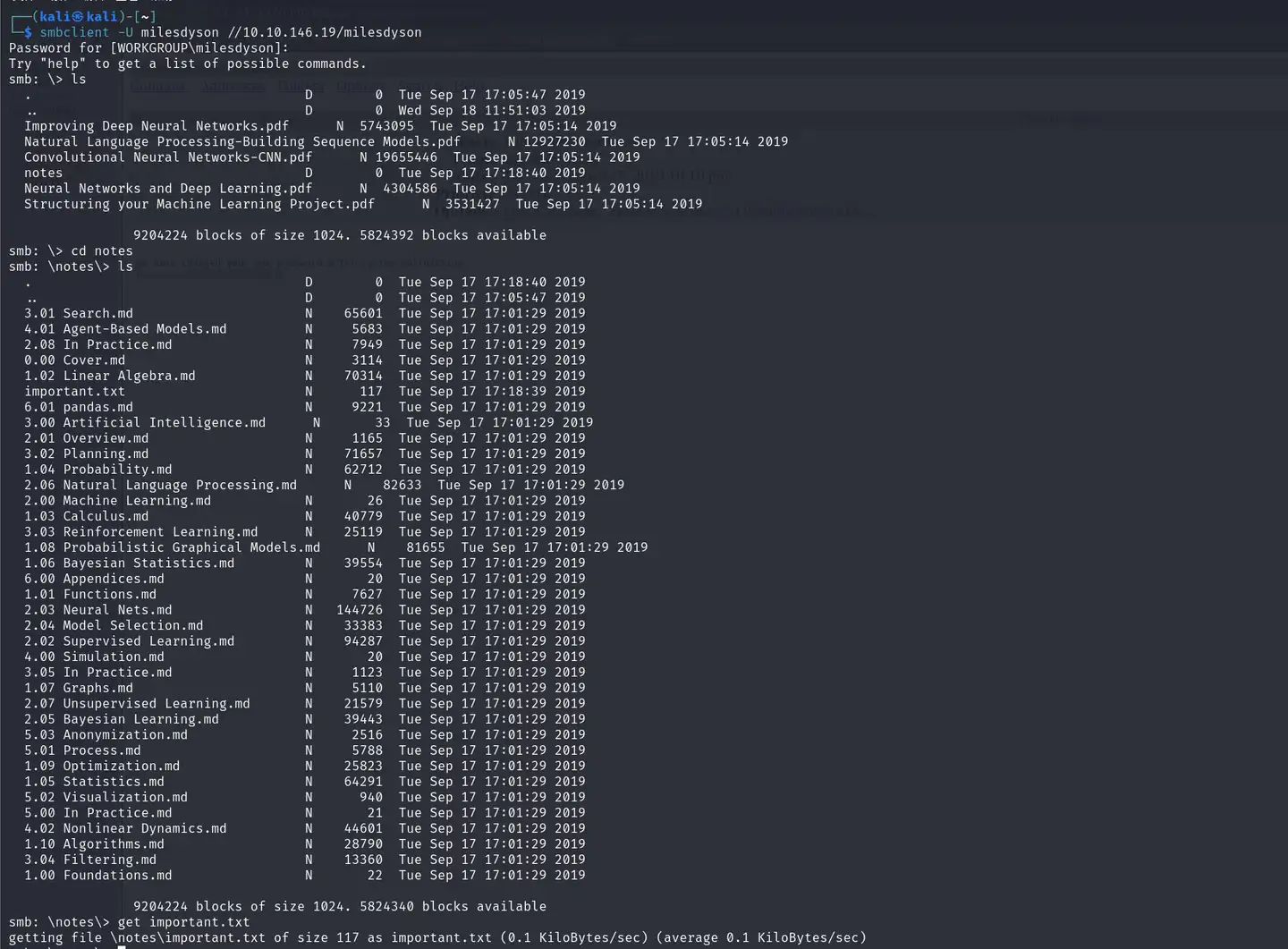The width and height of the screenshot is (1288, 949).
Task: Click the get important.txt command
Action: pos(184,922)
